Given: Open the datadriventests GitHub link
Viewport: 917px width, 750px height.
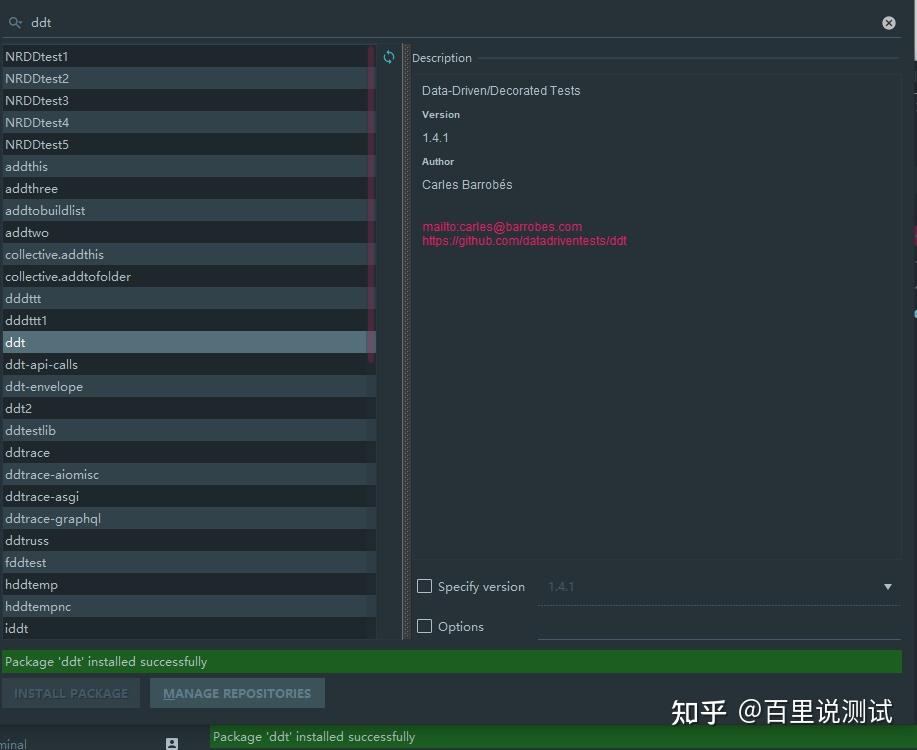Looking at the screenshot, I should (x=525, y=240).
